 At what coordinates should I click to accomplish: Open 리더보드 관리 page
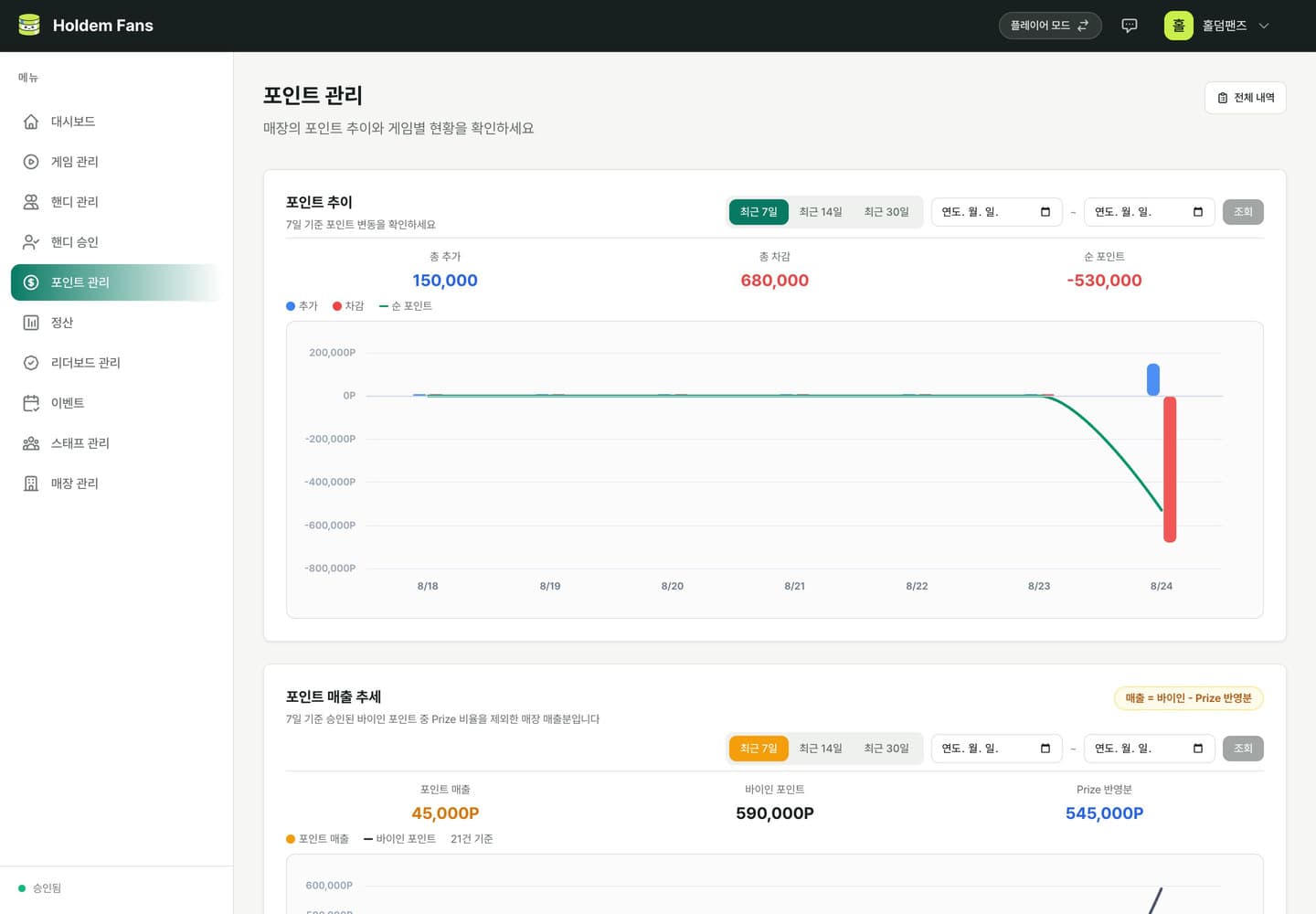116,363
